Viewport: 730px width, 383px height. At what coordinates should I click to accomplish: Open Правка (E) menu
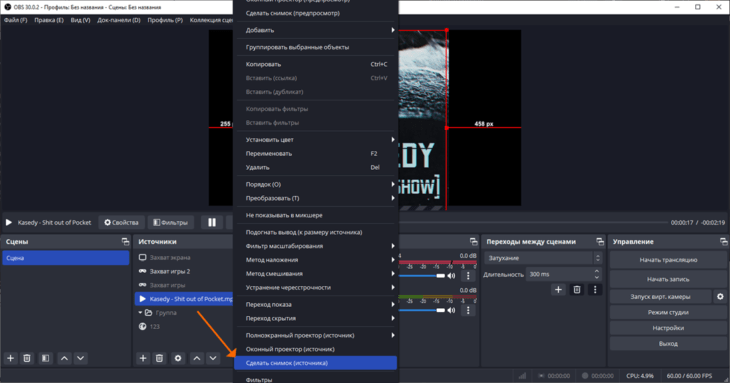[x=49, y=20]
